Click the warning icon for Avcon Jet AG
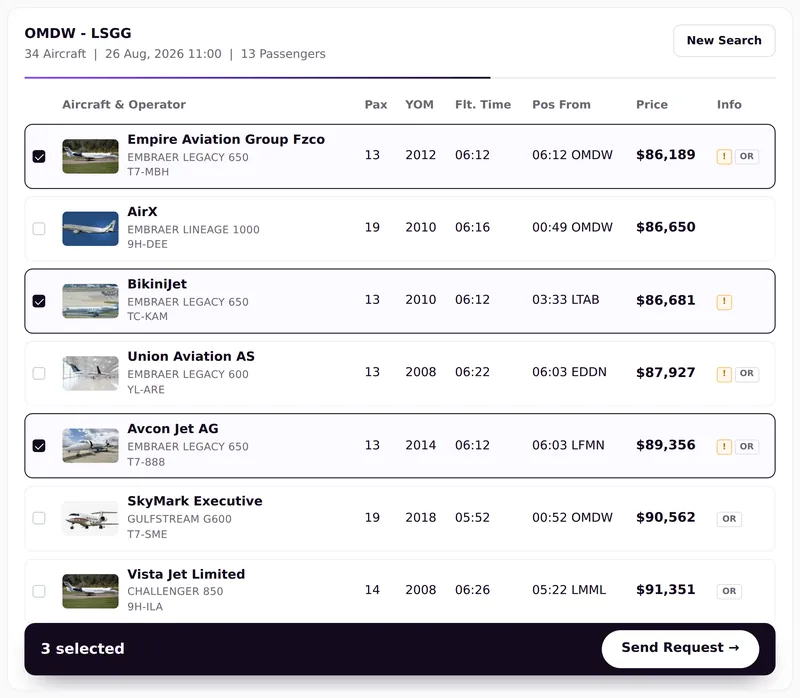Image resolution: width=800 pixels, height=698 pixels. point(724,446)
